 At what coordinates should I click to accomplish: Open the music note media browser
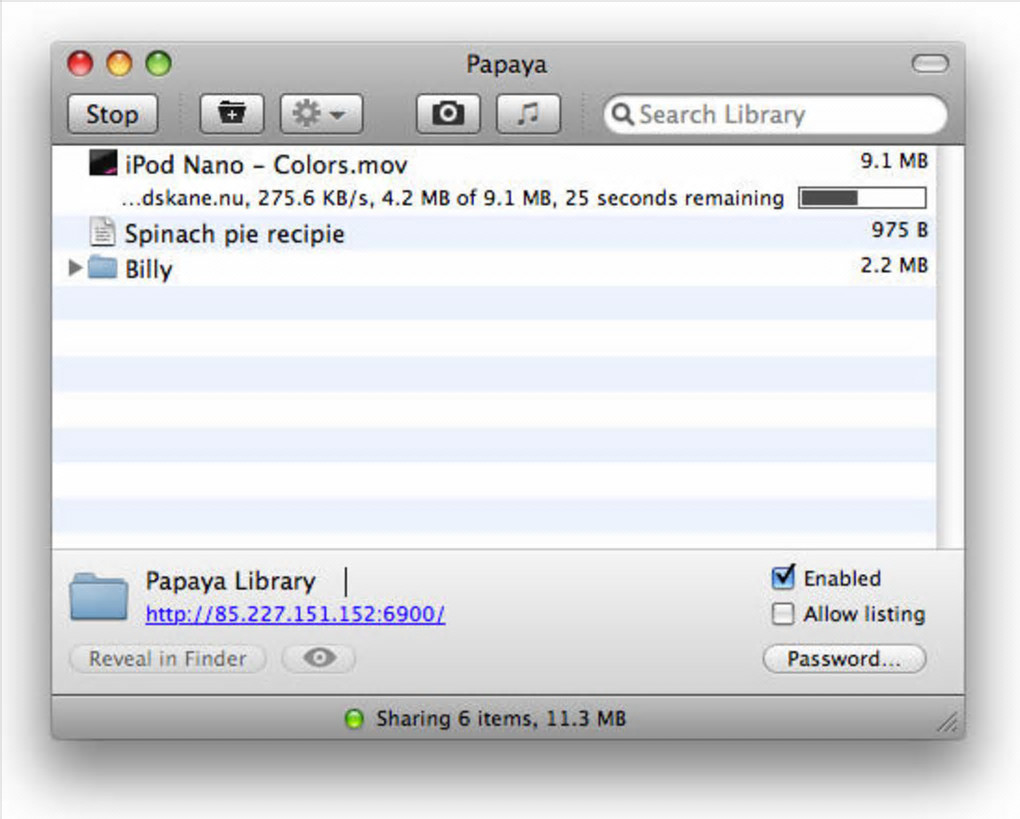528,114
